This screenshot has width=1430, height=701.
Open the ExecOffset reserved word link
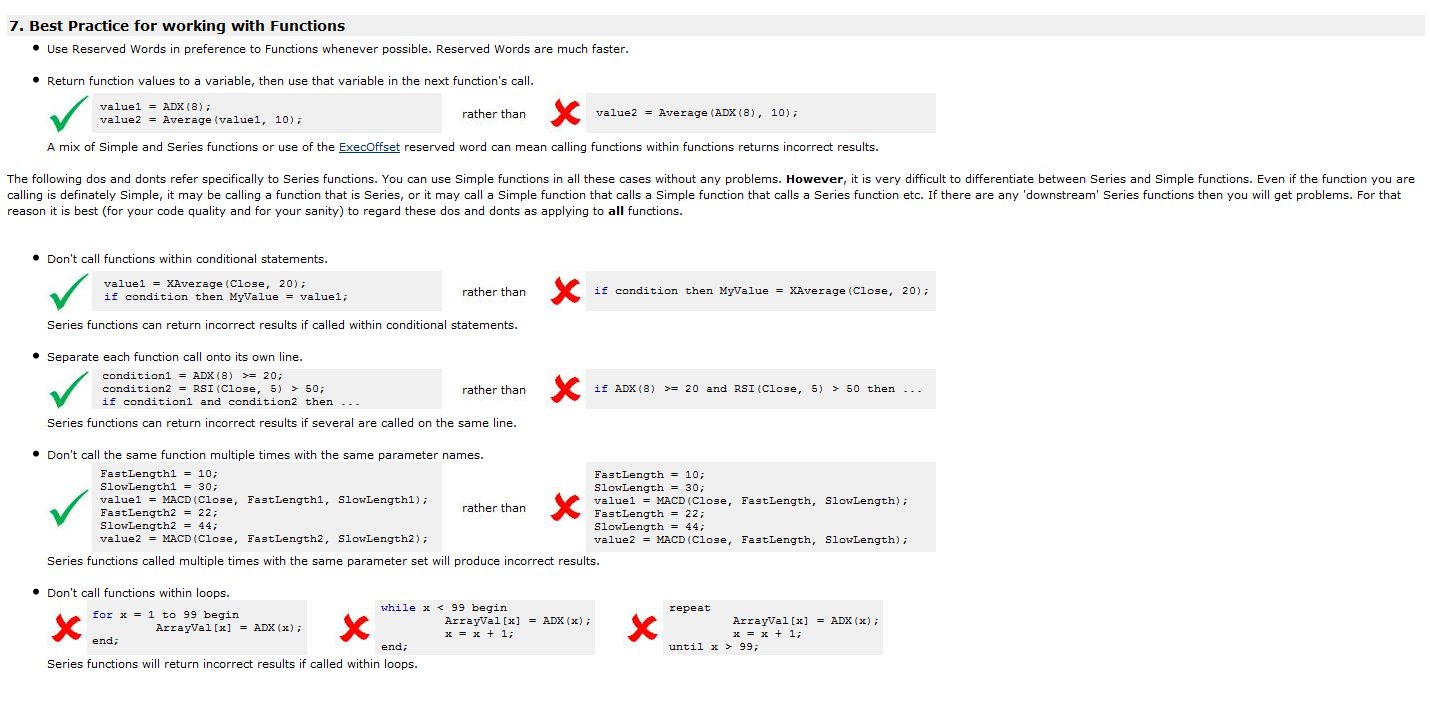tap(369, 147)
